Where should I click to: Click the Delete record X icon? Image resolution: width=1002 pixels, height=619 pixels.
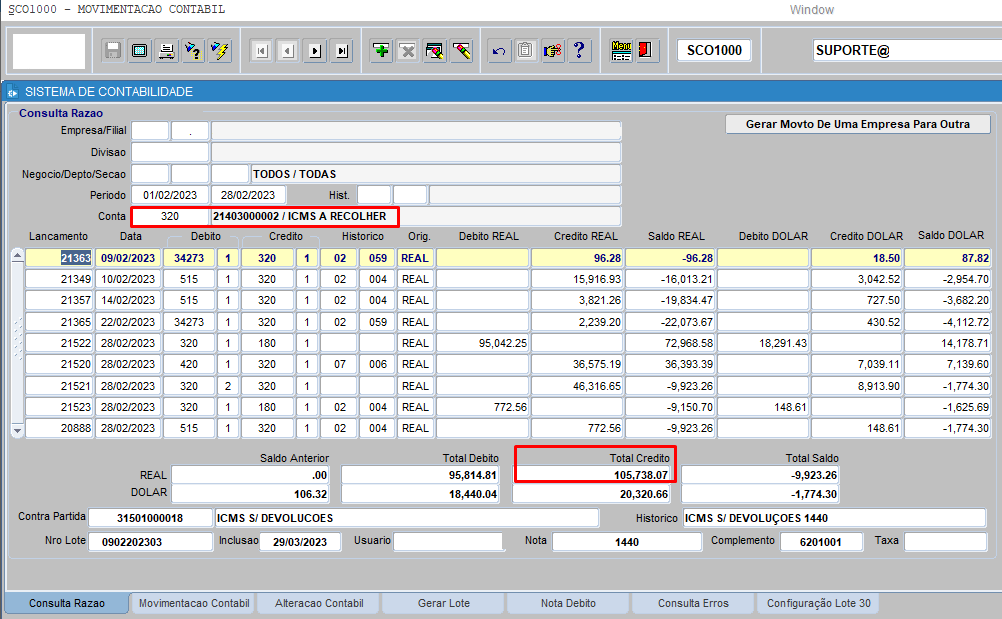[408, 50]
